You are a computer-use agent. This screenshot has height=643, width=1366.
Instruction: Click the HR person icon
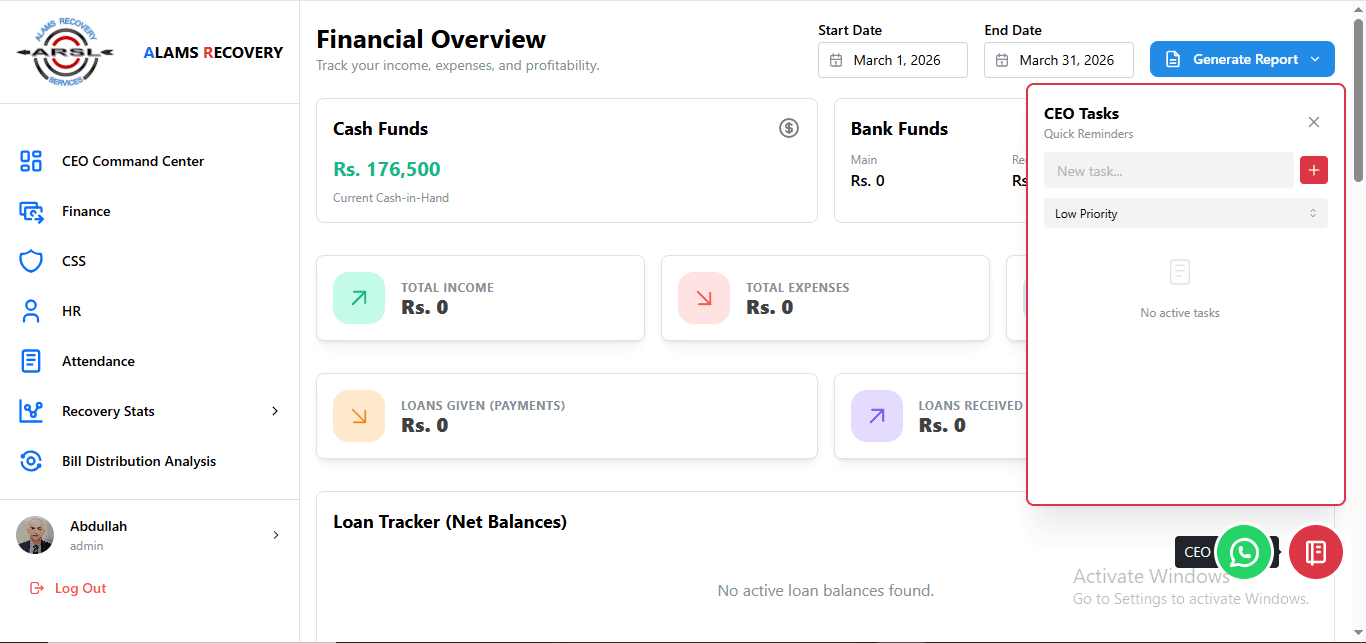[x=31, y=311]
